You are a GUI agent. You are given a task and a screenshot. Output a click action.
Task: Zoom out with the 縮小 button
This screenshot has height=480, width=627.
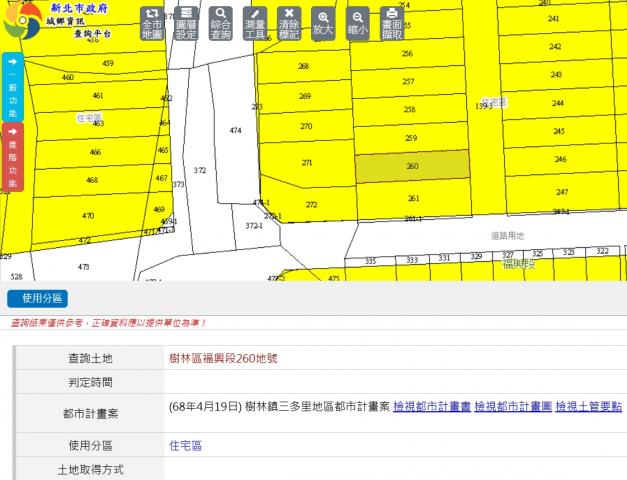357,24
